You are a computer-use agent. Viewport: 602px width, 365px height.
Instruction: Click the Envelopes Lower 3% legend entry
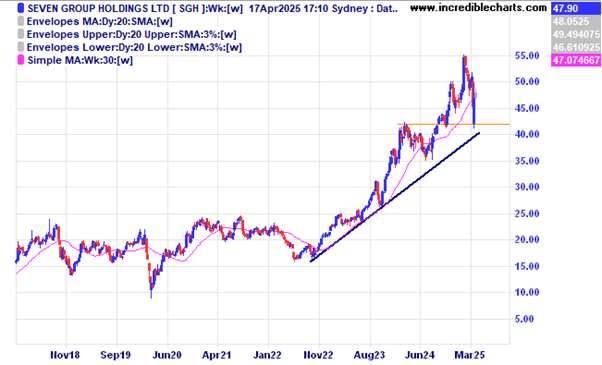coord(134,48)
